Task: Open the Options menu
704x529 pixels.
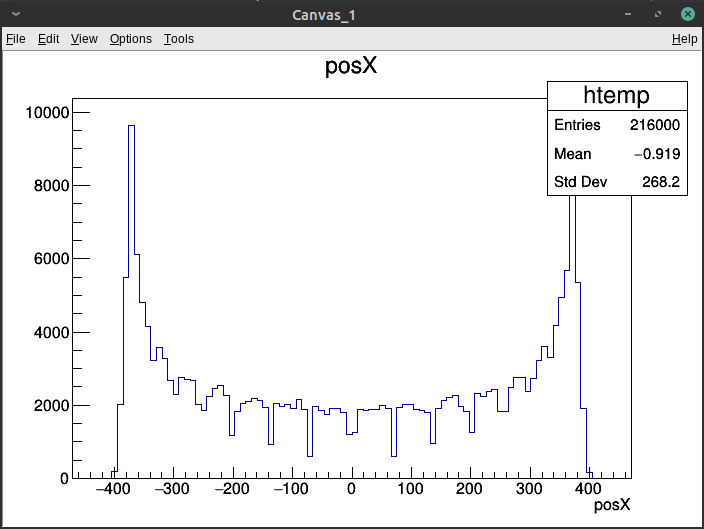Action: [x=131, y=39]
